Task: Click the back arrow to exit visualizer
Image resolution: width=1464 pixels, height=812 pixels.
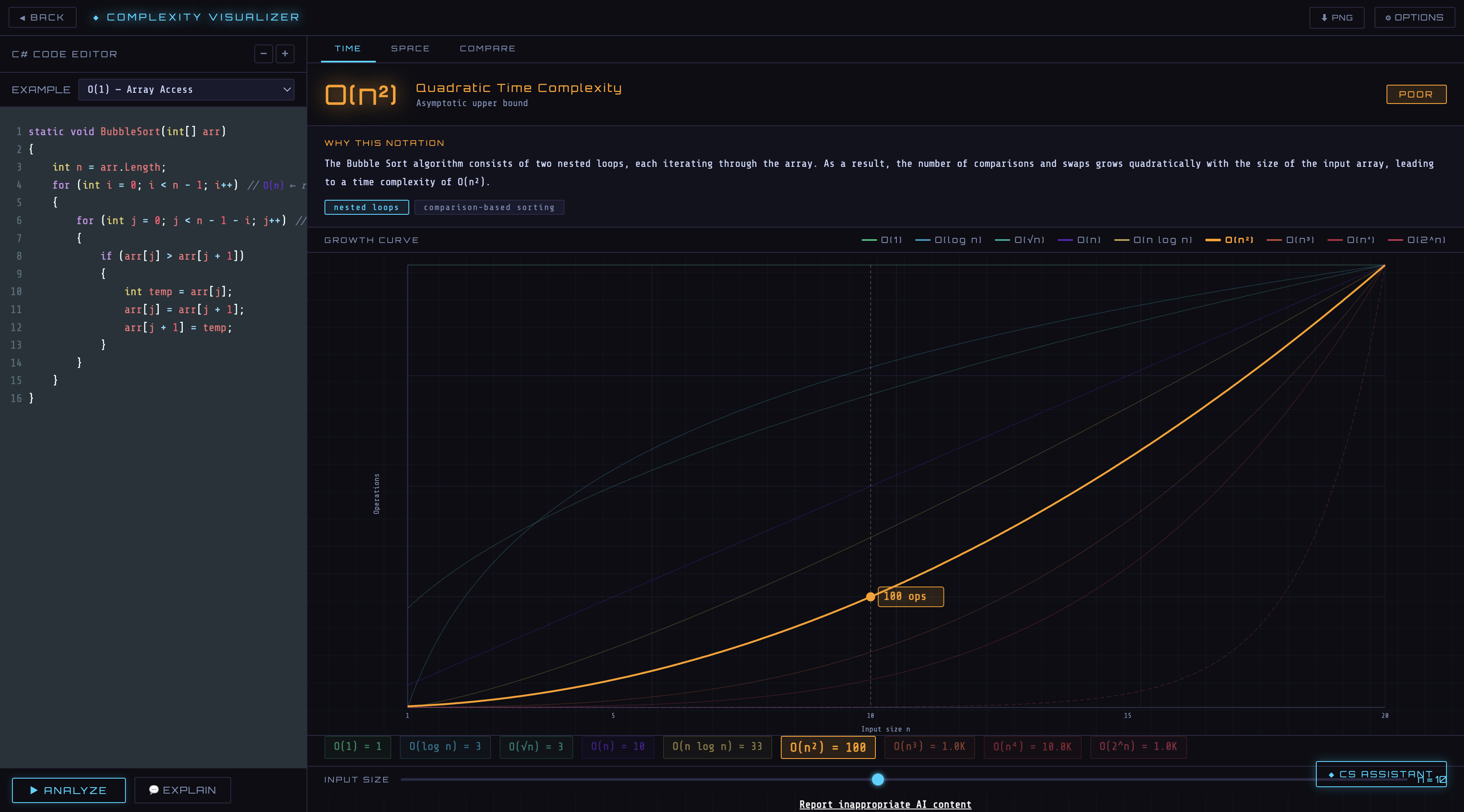Action: (x=23, y=17)
